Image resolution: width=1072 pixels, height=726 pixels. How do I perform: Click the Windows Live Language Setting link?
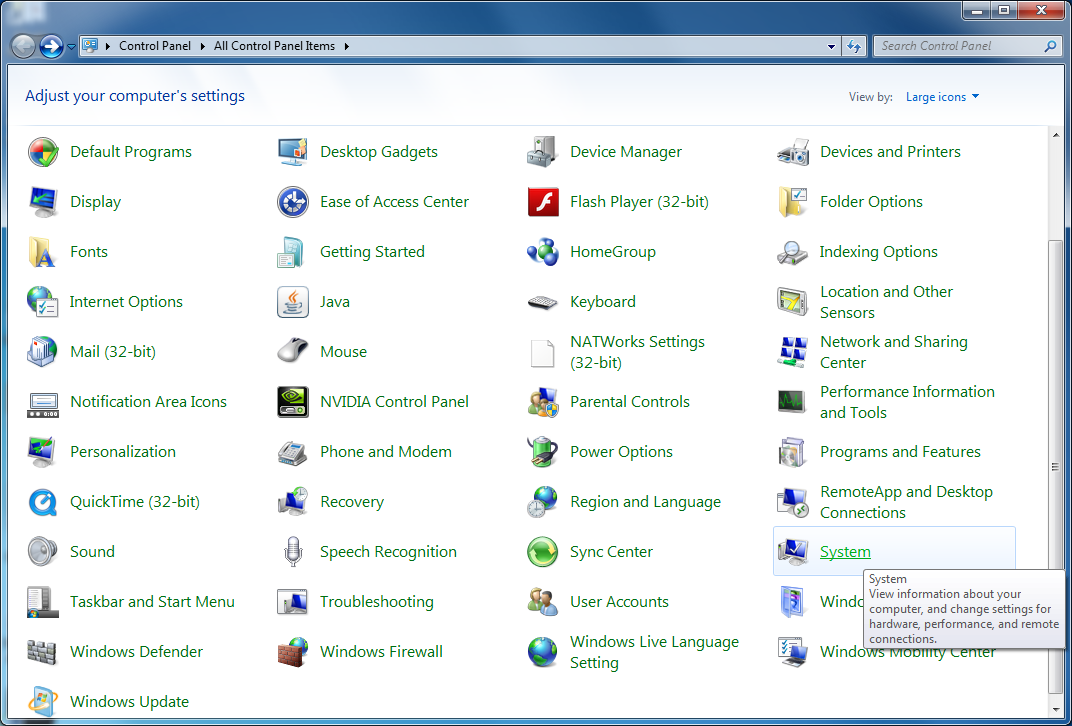point(654,652)
